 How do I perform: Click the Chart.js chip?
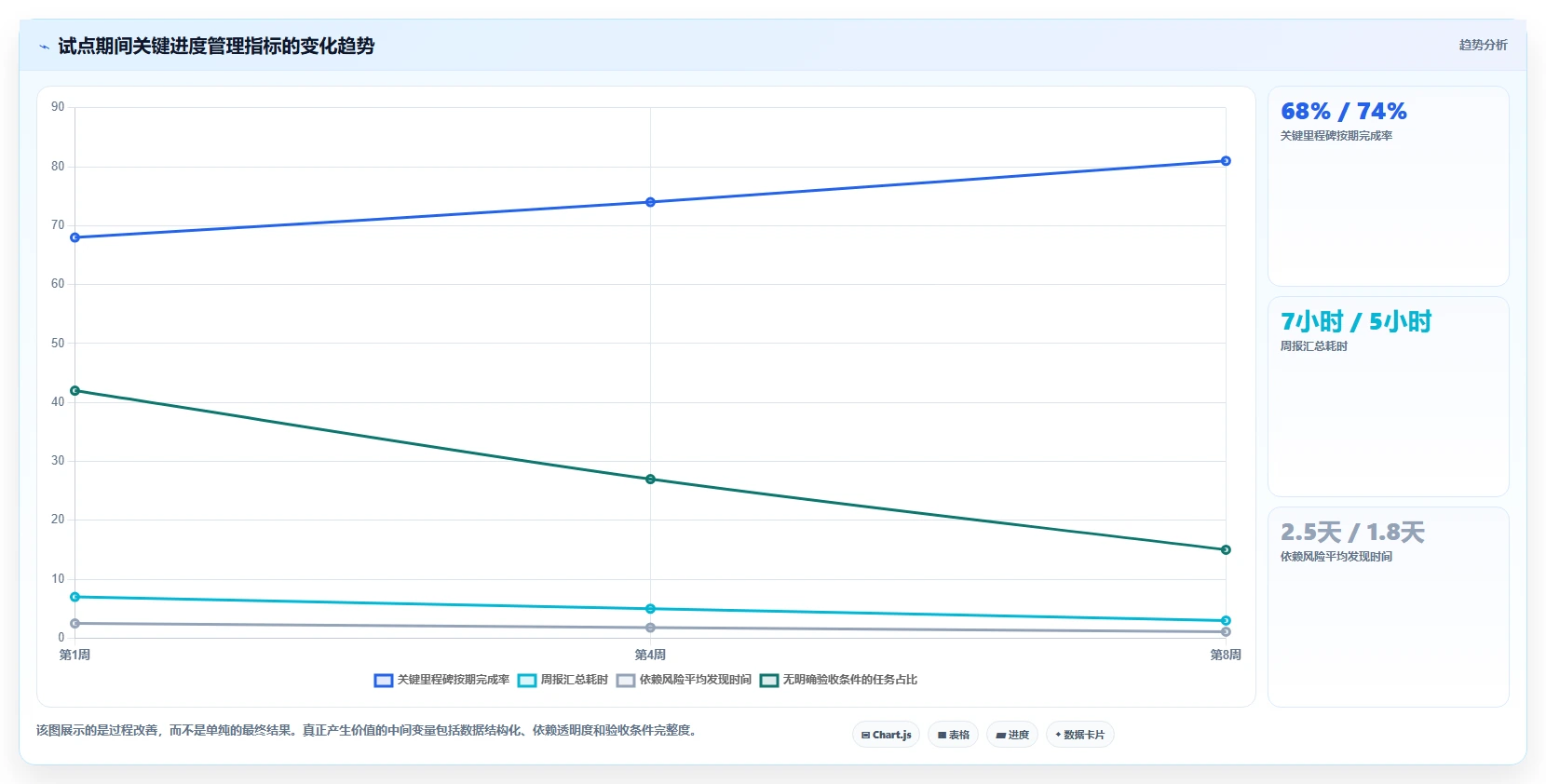pyautogui.click(x=886, y=735)
